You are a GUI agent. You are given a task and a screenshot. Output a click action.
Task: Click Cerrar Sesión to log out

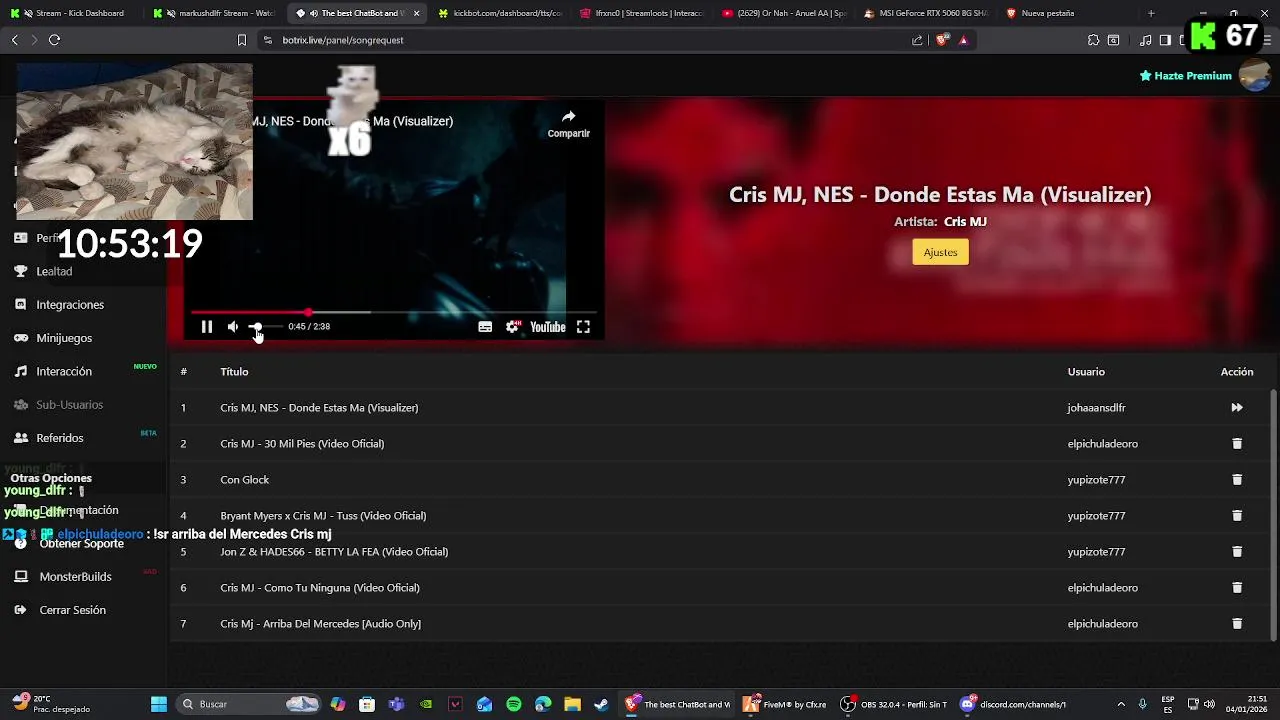[72, 610]
